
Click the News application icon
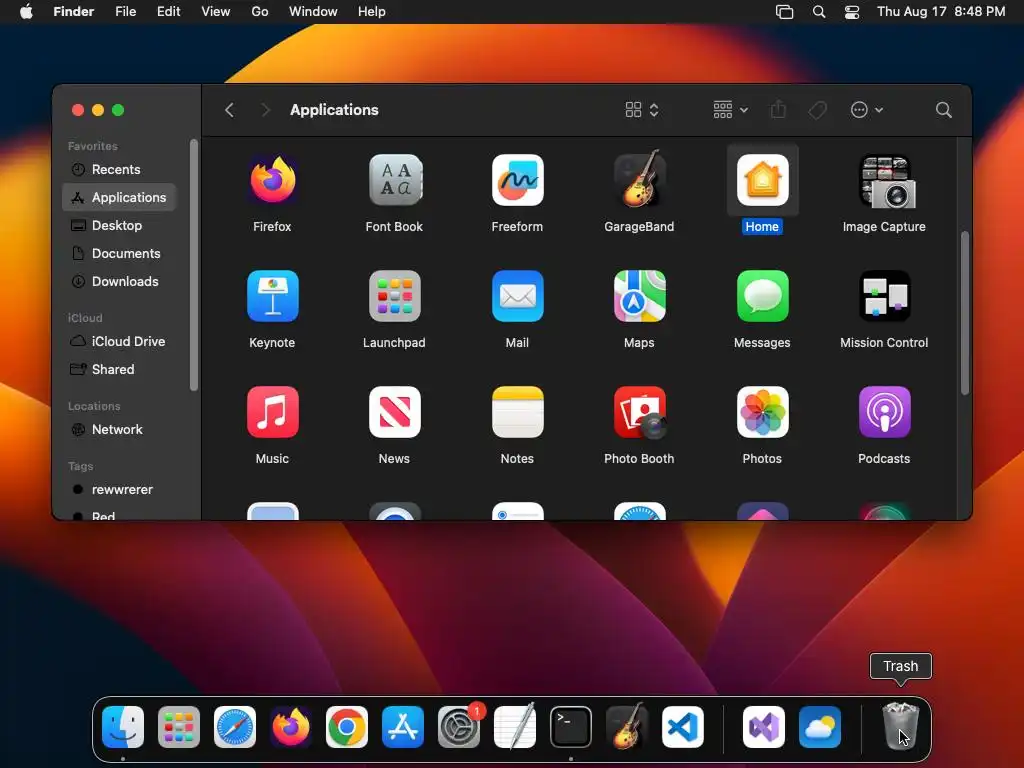(x=394, y=412)
